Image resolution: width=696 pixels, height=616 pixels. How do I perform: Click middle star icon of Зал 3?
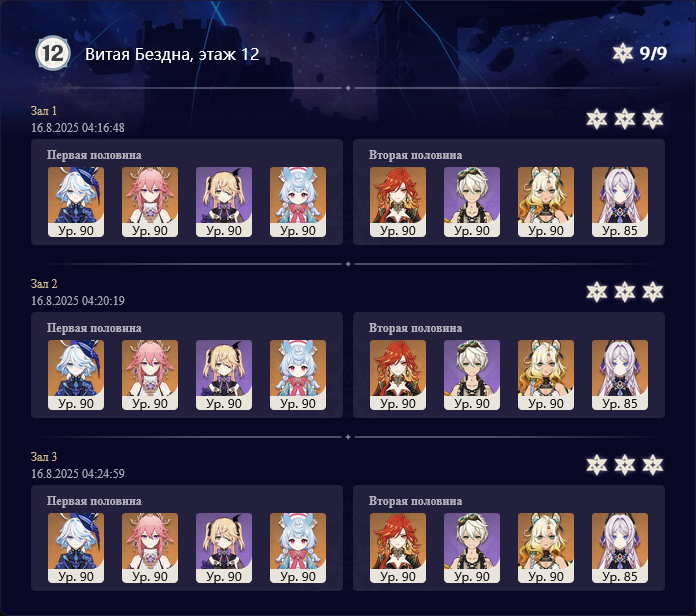pyautogui.click(x=625, y=465)
